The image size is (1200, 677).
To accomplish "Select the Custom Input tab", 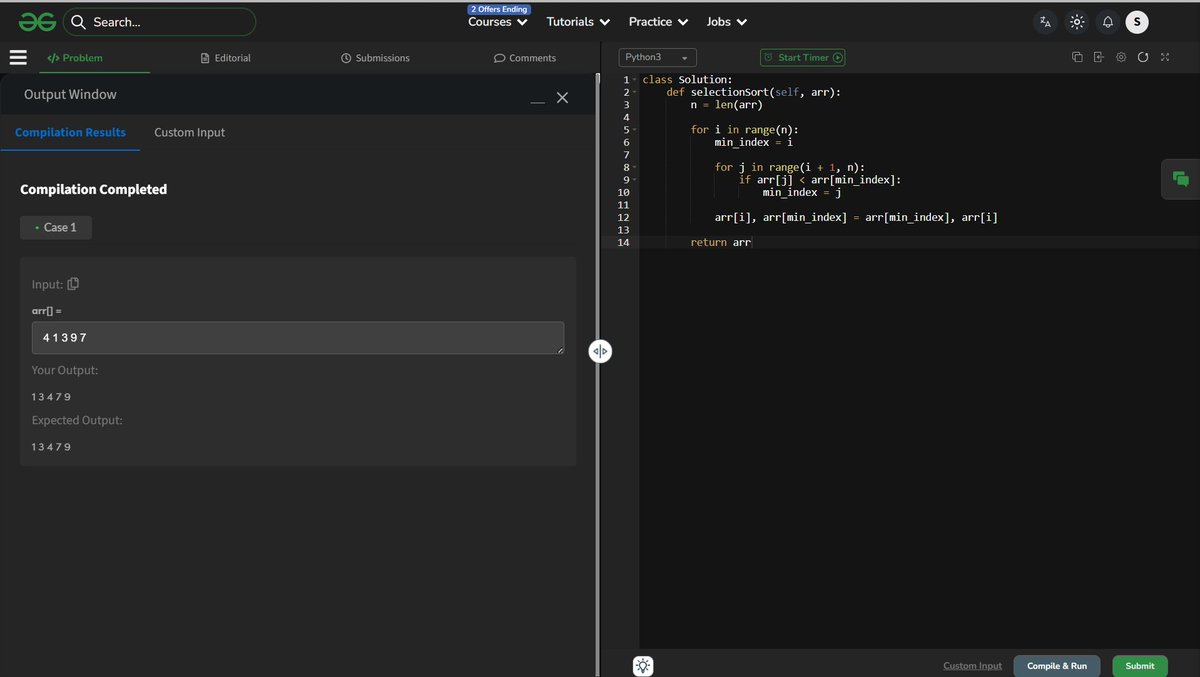I will click(189, 132).
